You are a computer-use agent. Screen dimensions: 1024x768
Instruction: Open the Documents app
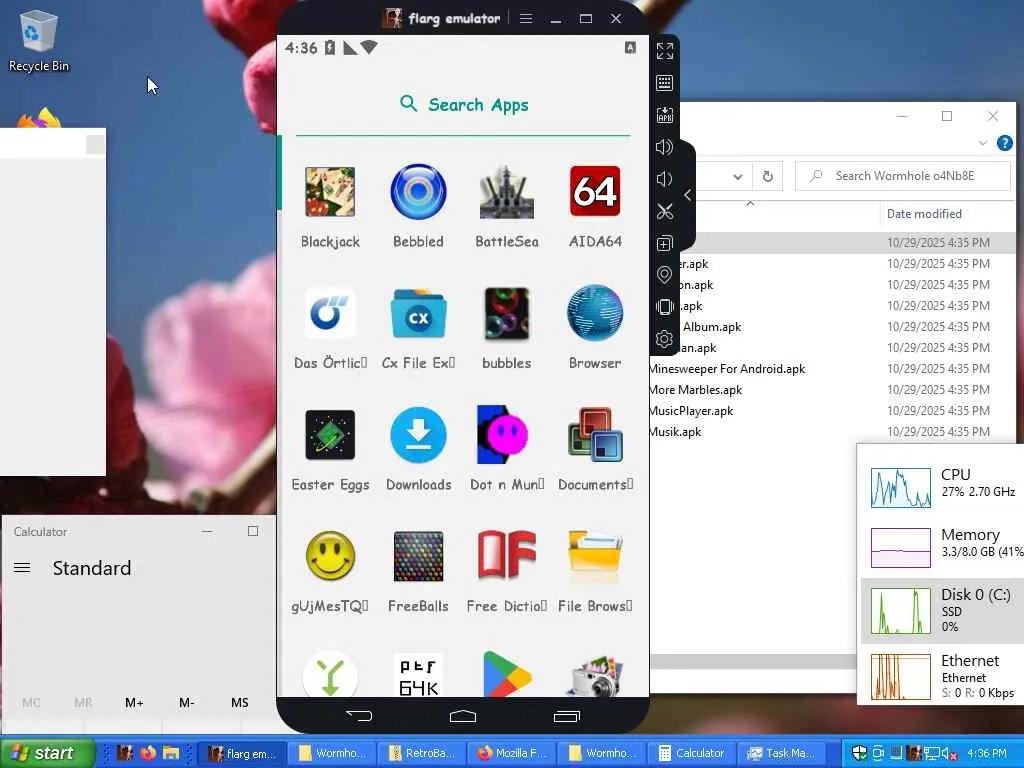(x=595, y=435)
